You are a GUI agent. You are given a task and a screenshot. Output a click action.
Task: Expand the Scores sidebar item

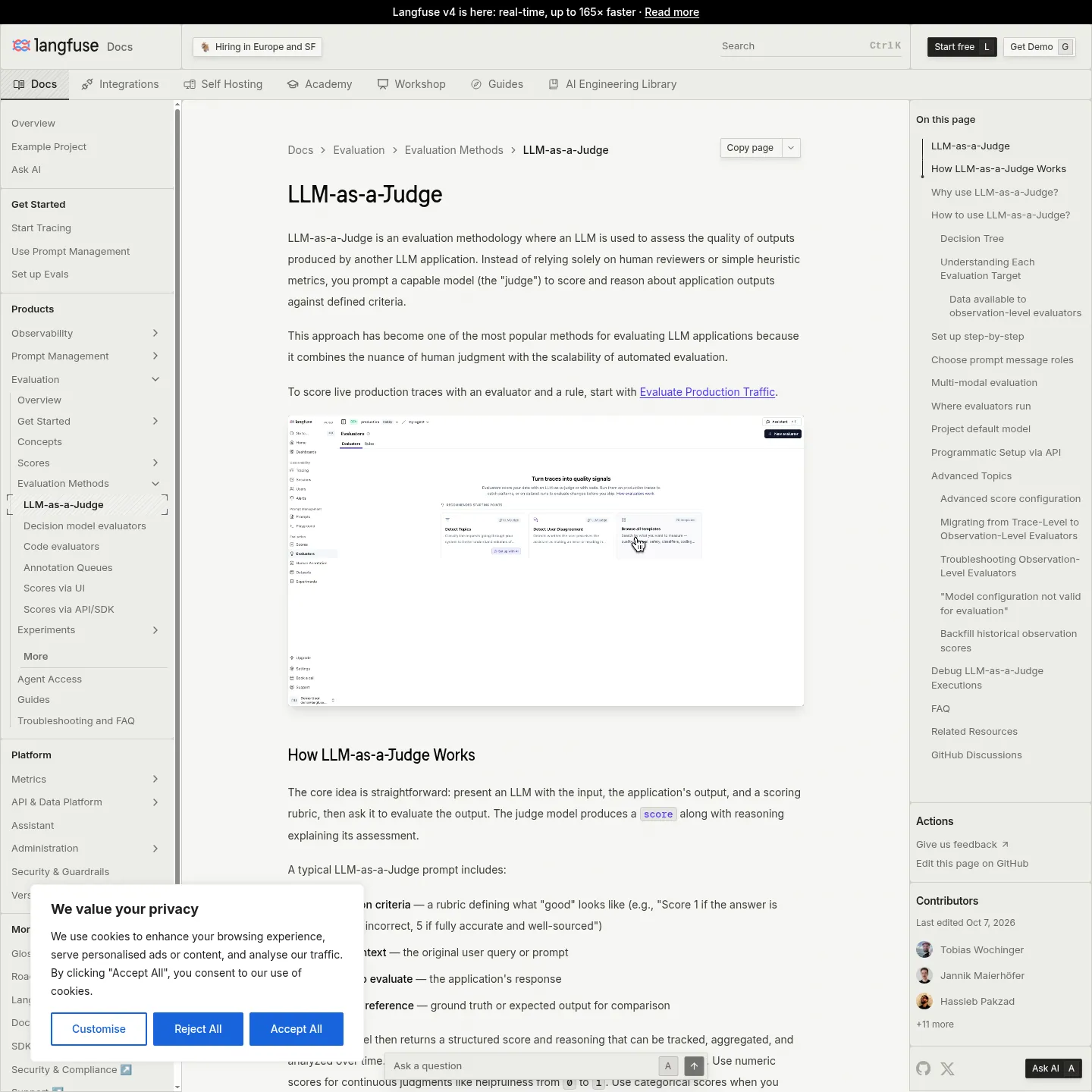pos(155,463)
